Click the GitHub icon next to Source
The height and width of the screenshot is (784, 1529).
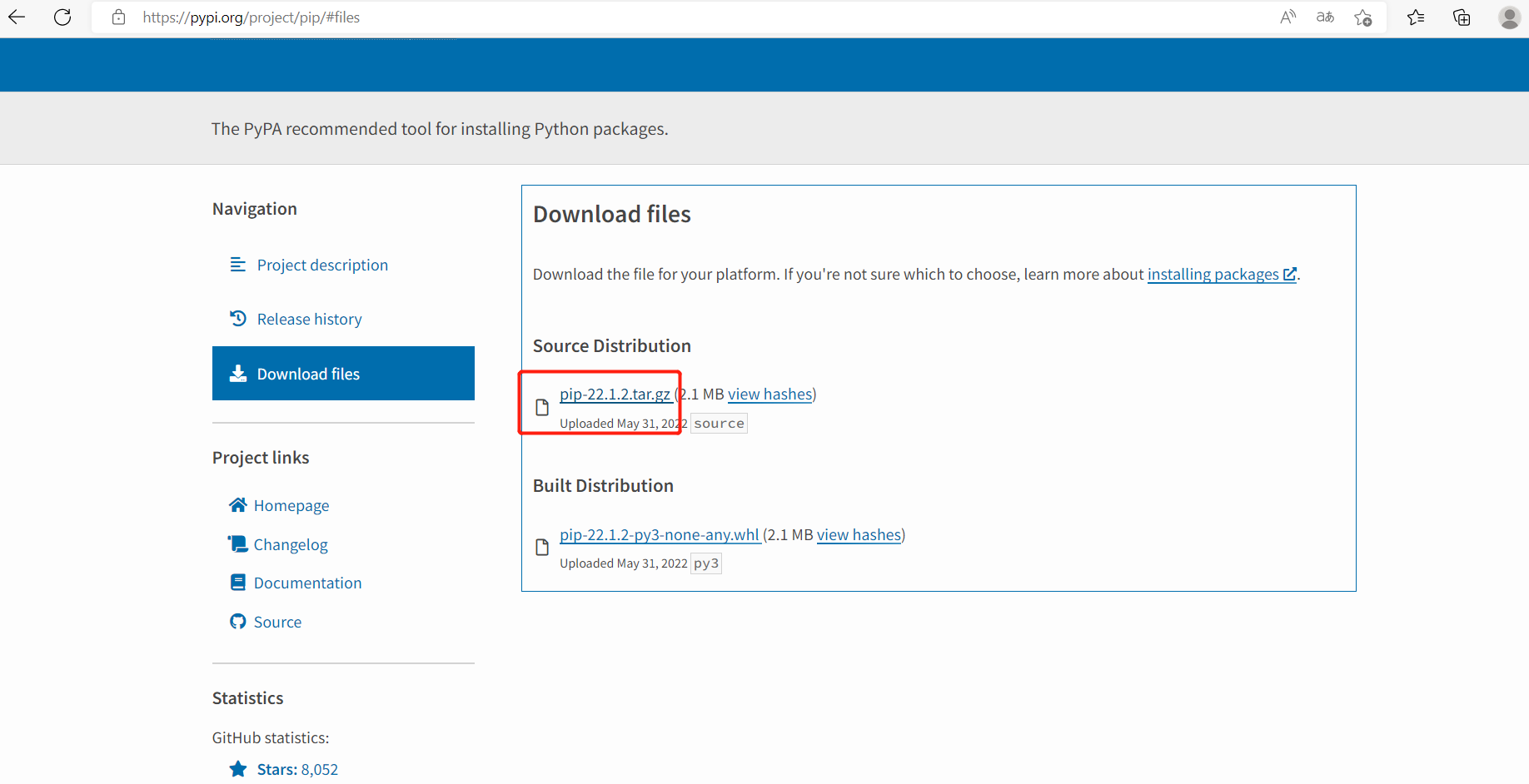pyautogui.click(x=238, y=622)
